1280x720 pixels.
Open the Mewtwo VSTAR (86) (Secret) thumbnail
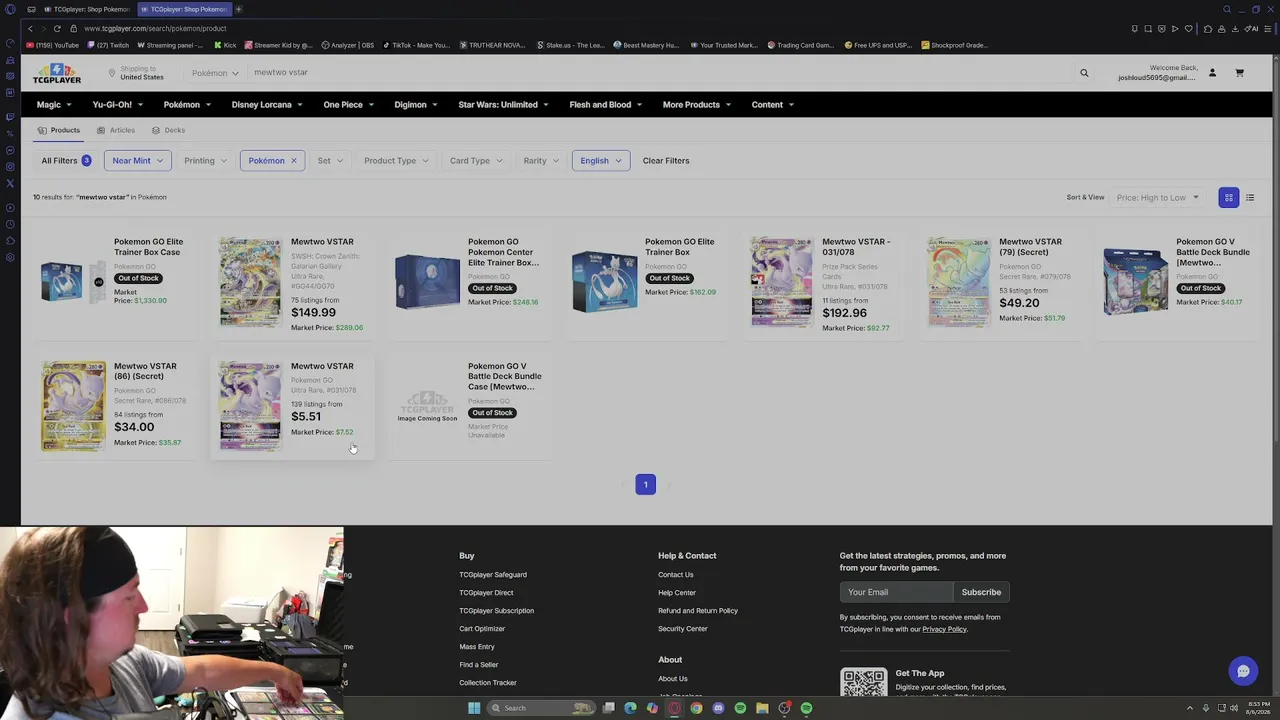(x=73, y=406)
